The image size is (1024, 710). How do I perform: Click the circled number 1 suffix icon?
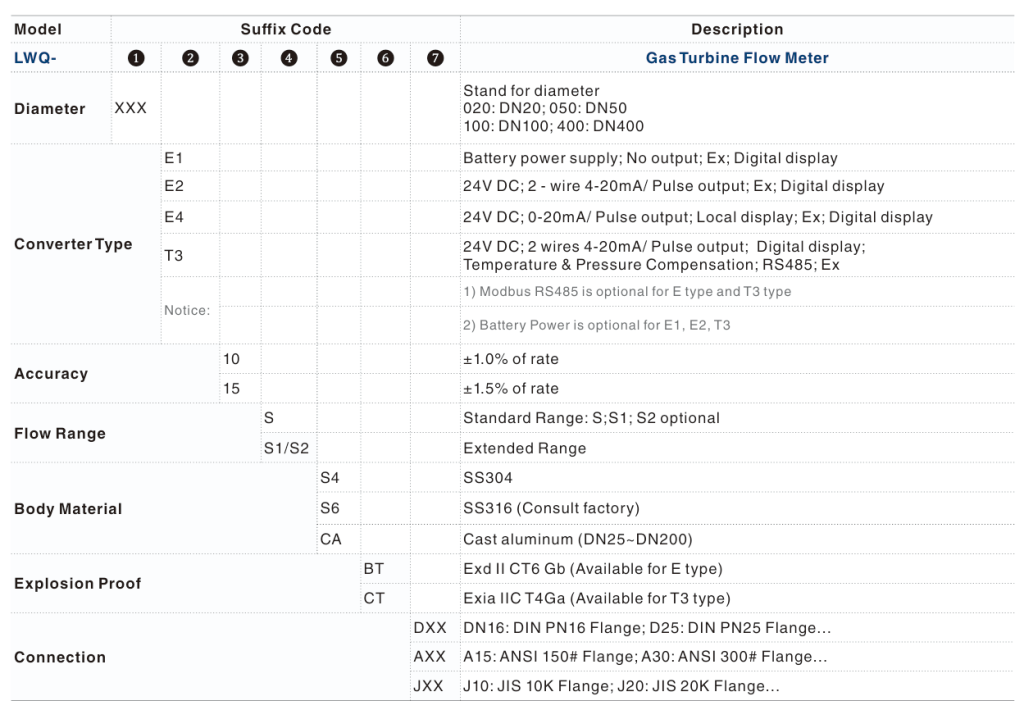pos(136,58)
